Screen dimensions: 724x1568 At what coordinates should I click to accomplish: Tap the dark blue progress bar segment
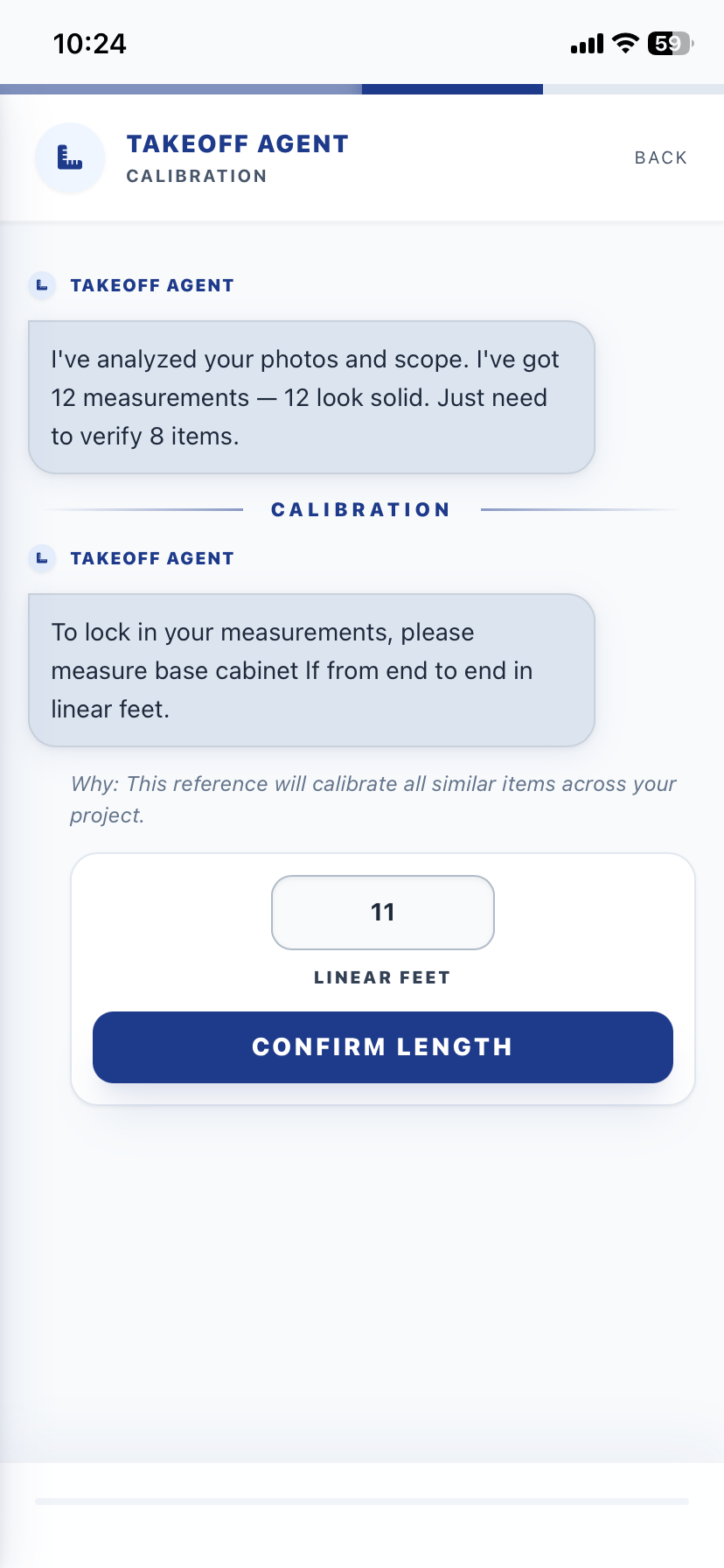pyautogui.click(x=452, y=89)
